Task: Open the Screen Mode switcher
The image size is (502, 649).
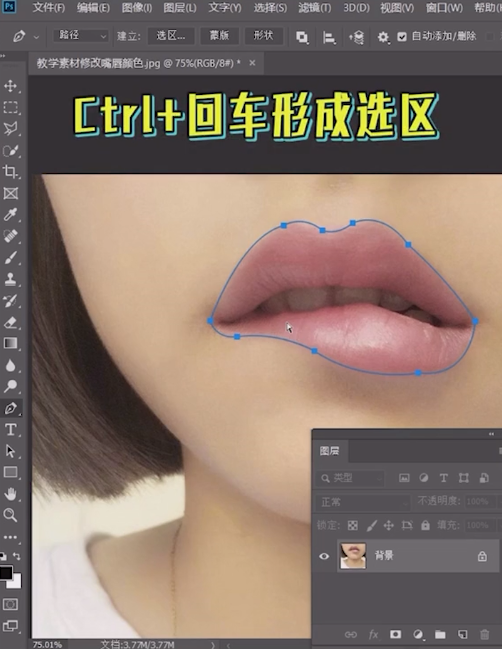Action: point(10,626)
